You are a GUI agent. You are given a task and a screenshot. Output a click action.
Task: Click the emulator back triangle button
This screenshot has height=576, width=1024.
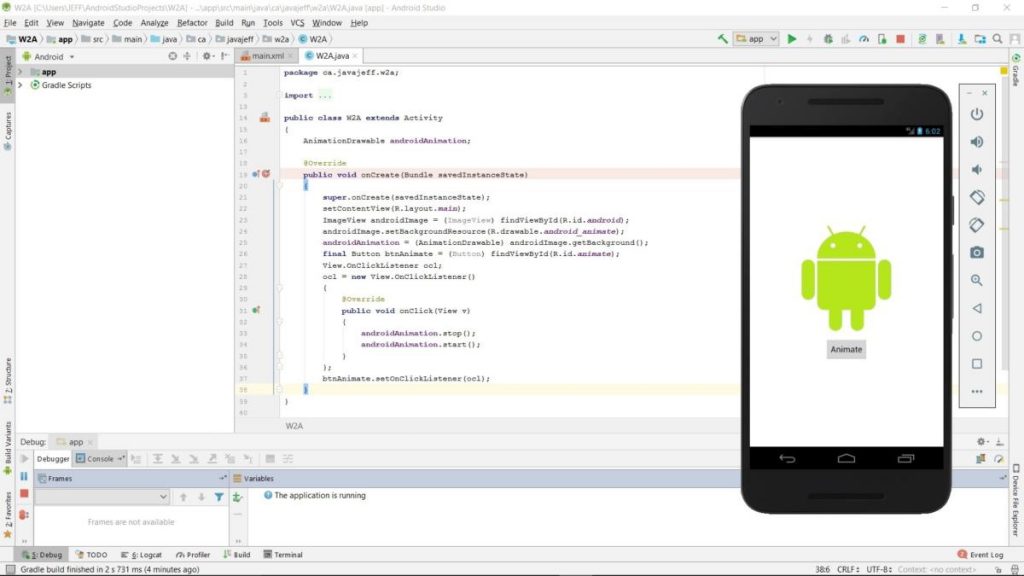(x=976, y=308)
